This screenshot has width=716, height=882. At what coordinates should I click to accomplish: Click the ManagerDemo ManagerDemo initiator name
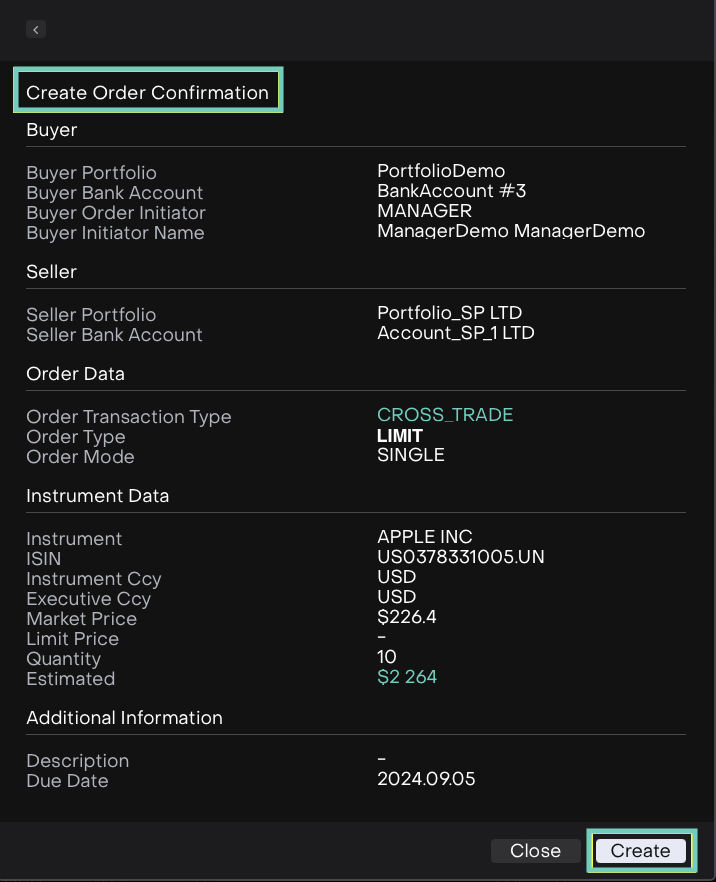(x=511, y=231)
